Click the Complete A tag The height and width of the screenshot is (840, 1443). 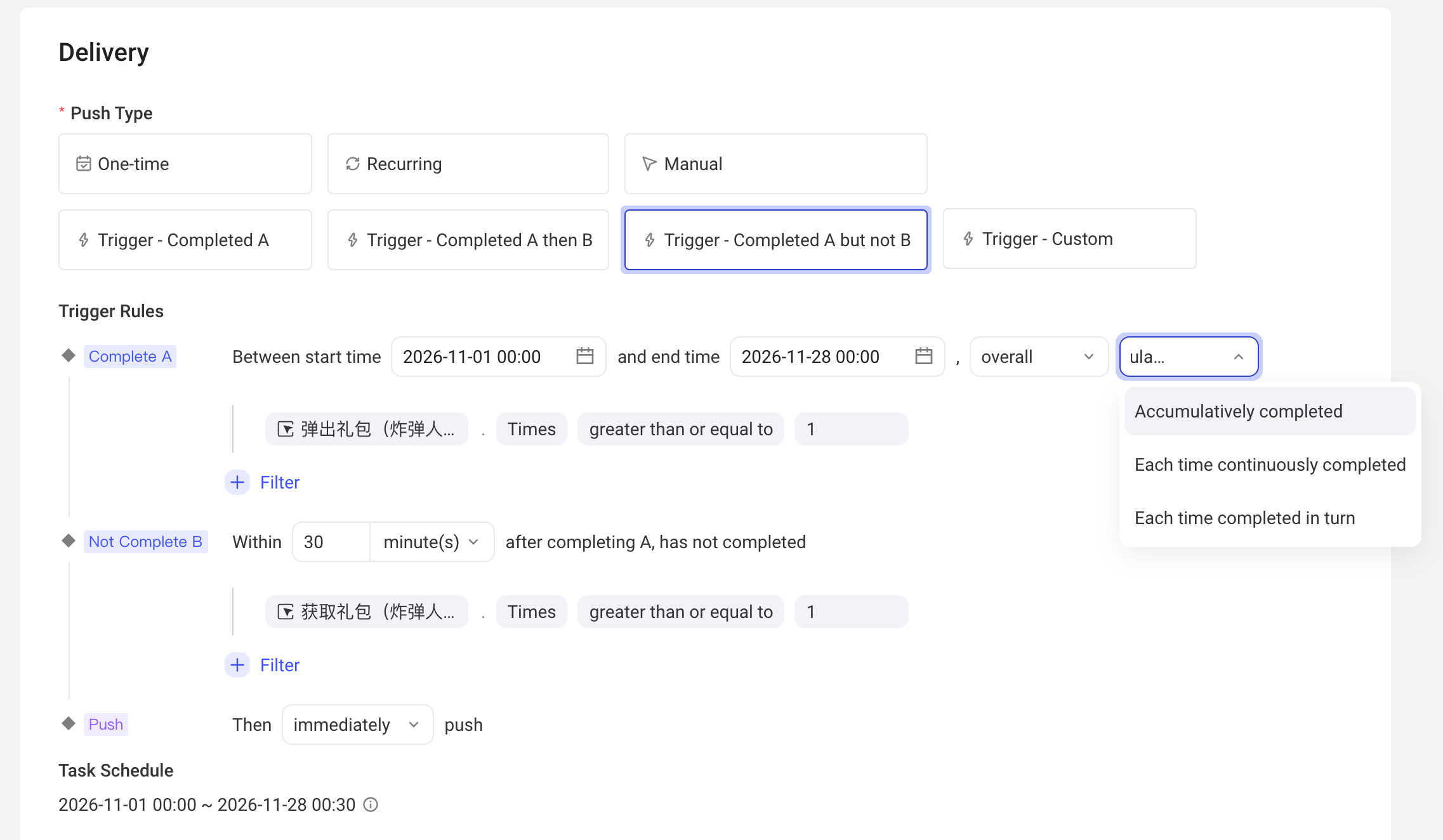pos(130,357)
